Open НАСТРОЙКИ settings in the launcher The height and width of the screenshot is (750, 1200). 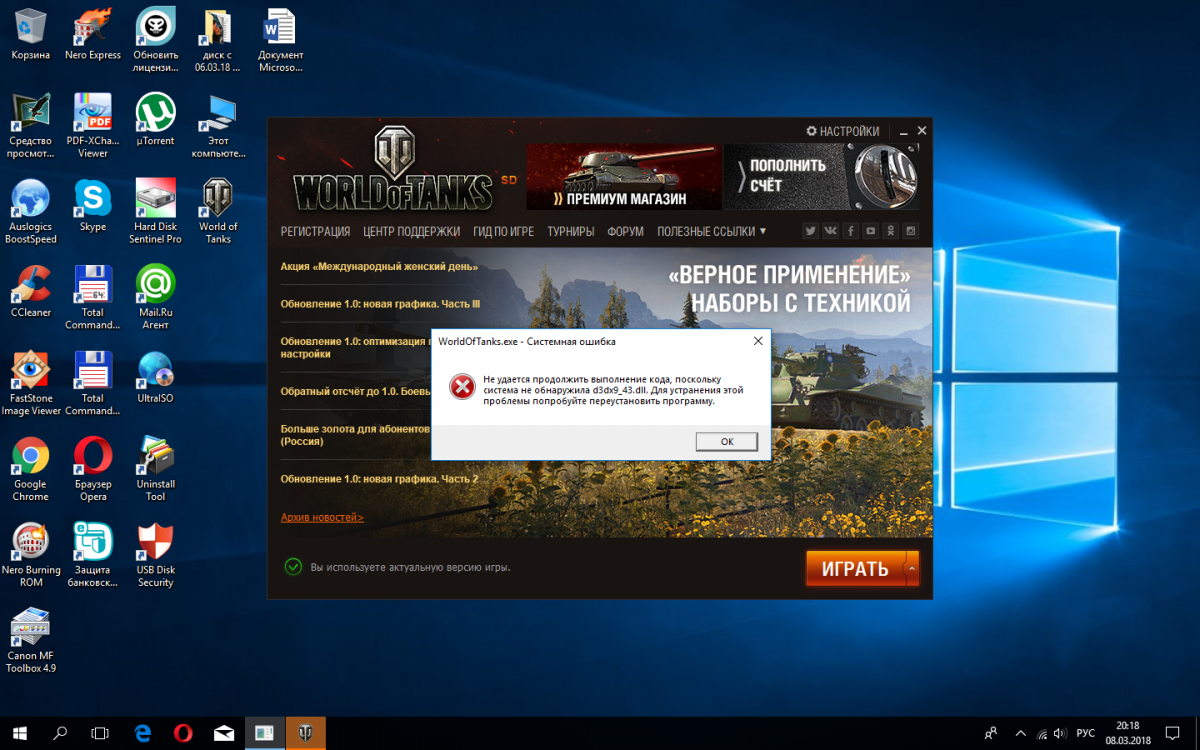click(x=843, y=131)
